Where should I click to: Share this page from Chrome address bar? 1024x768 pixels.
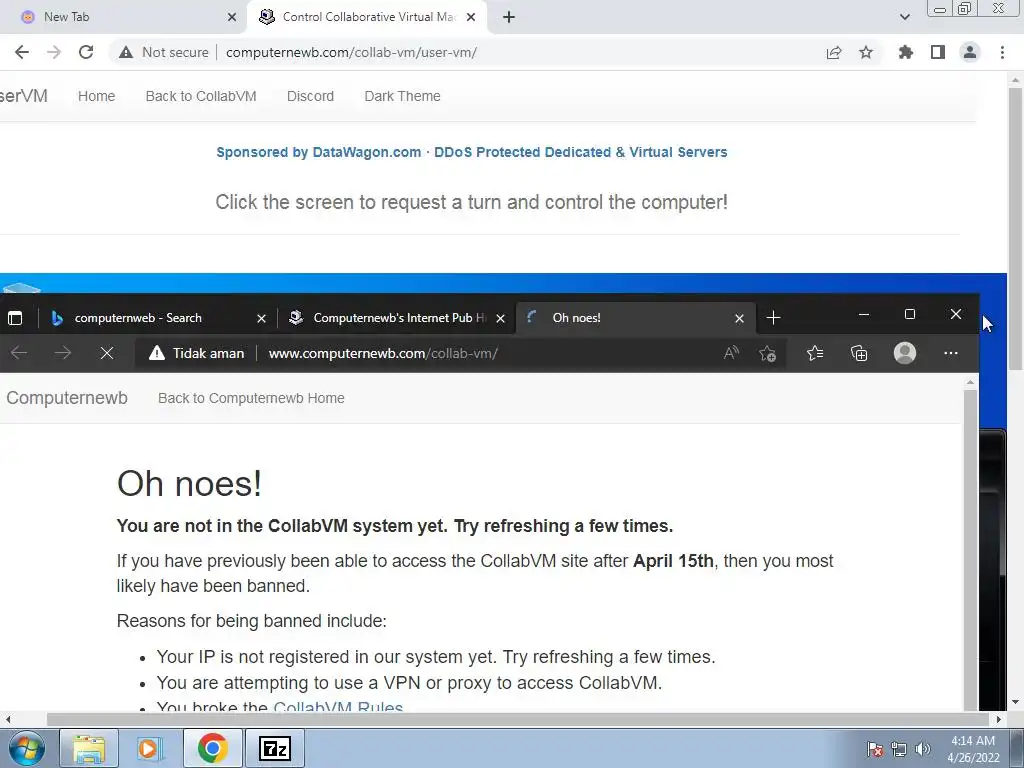[834, 52]
